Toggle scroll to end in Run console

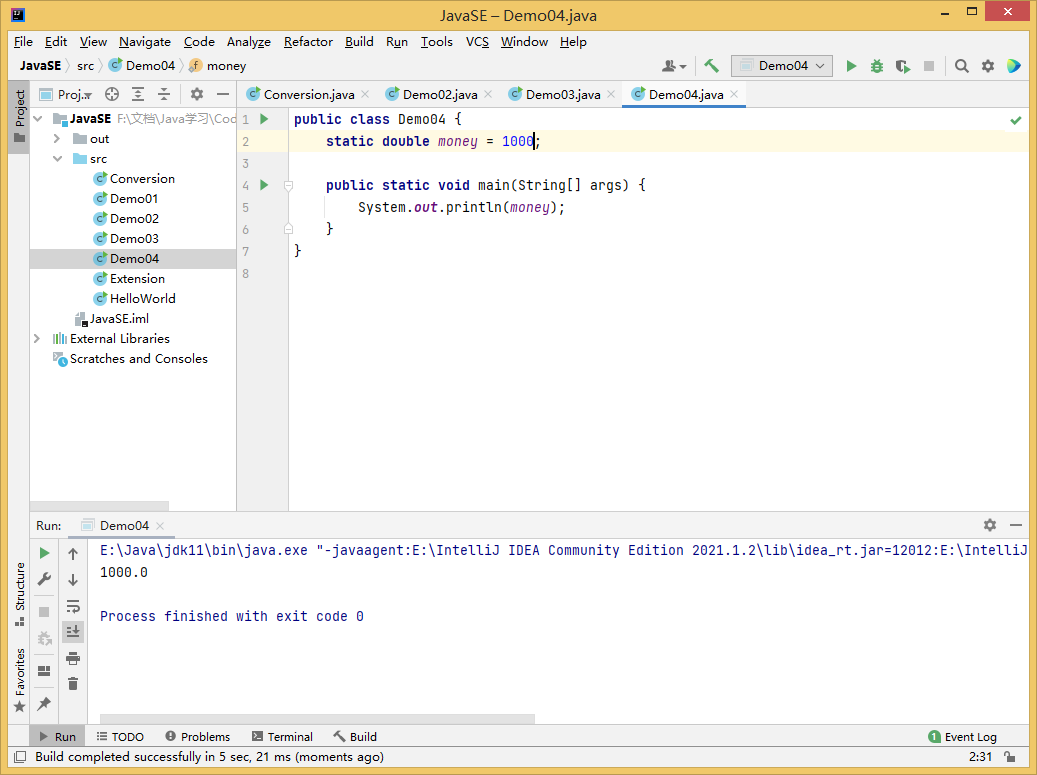click(x=73, y=632)
